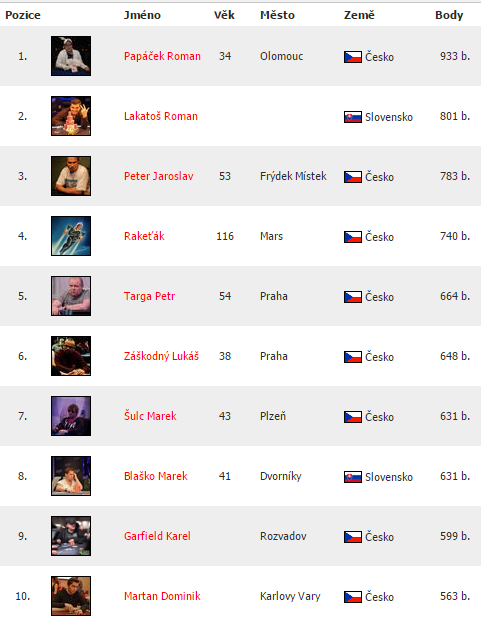Click the Lakatoš Roman player link
This screenshot has height=621, width=481.
click(161, 116)
